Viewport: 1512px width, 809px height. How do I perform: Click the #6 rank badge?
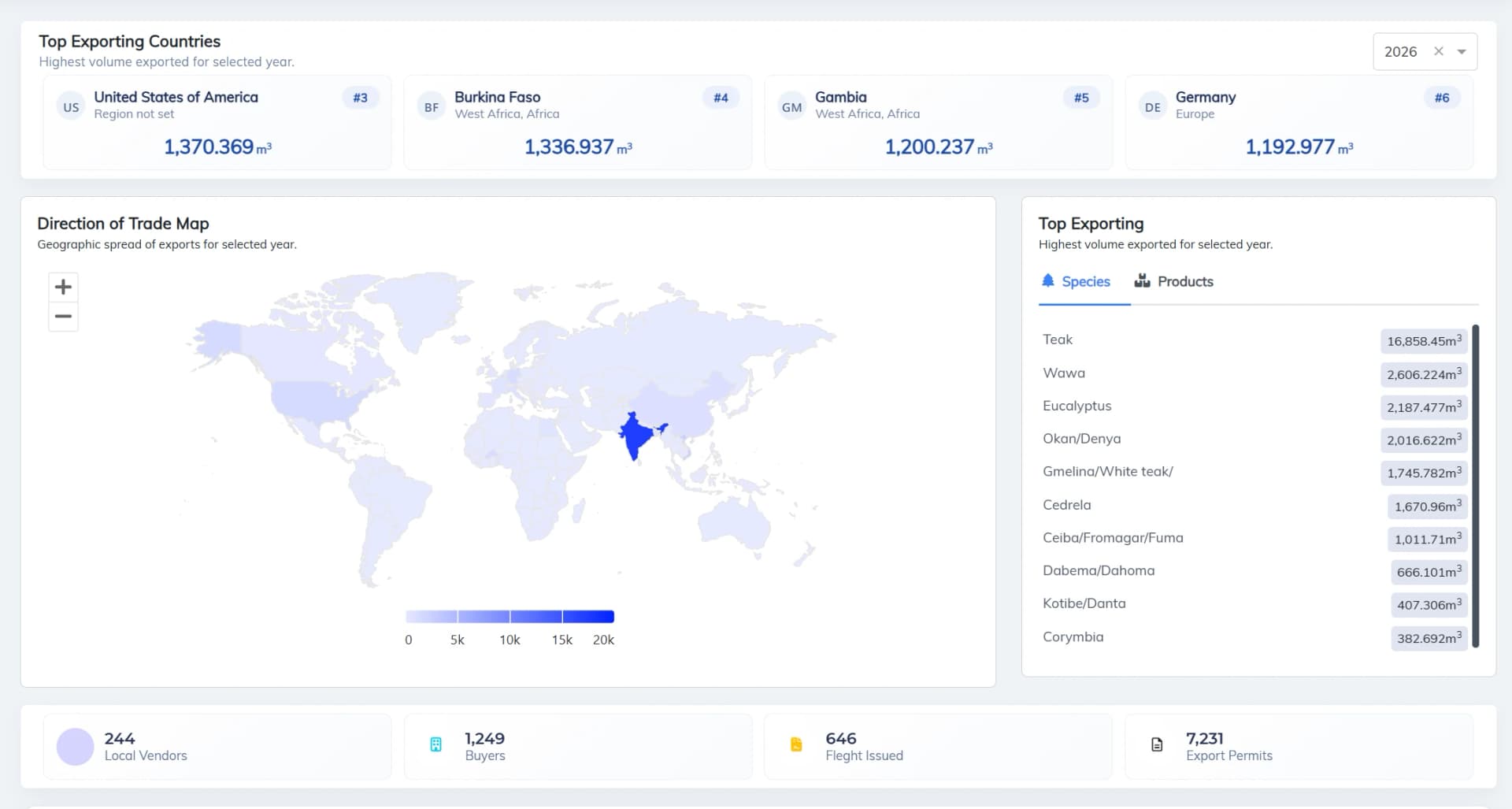point(1442,98)
